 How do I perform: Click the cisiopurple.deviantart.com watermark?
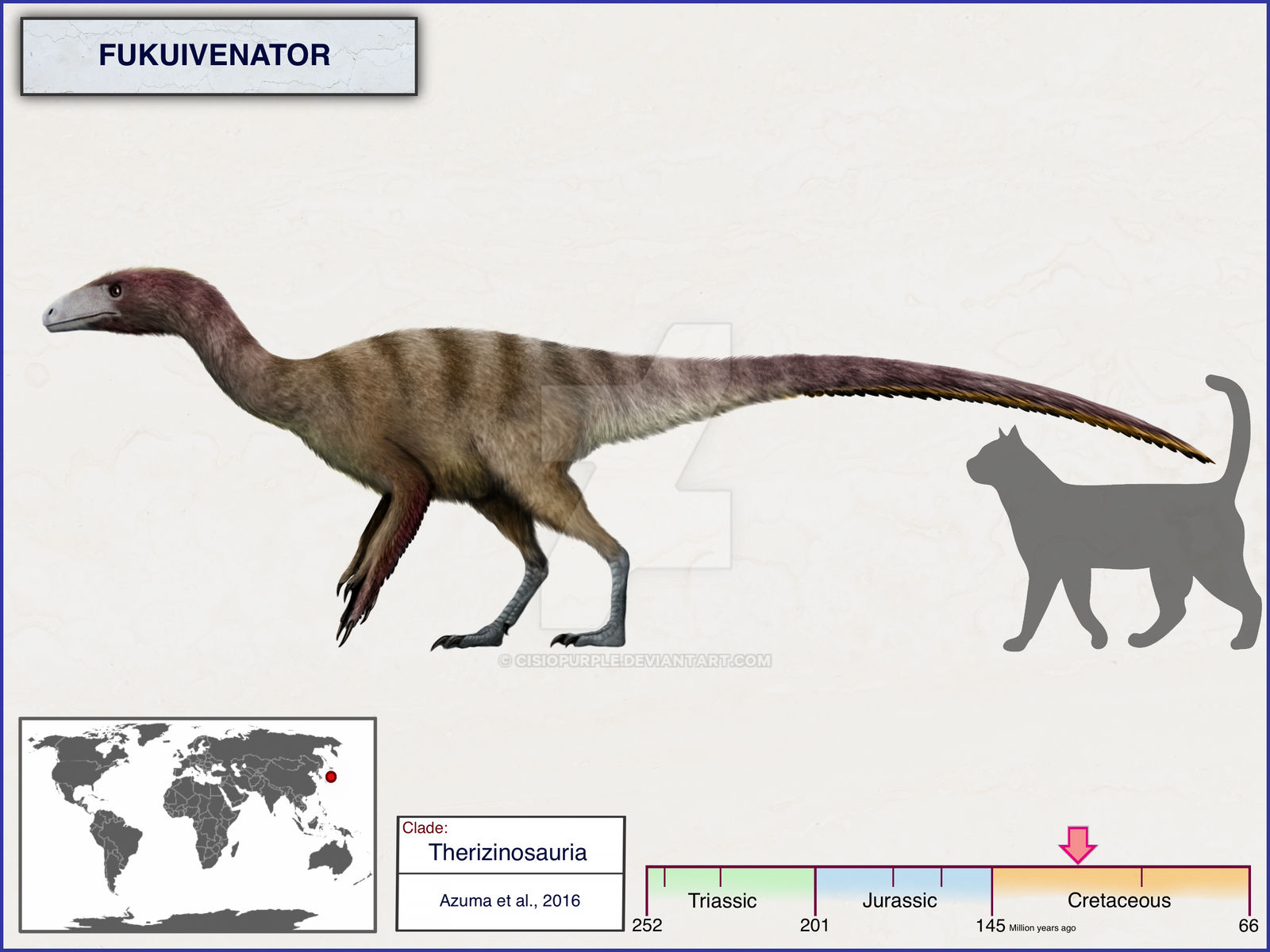click(635, 661)
